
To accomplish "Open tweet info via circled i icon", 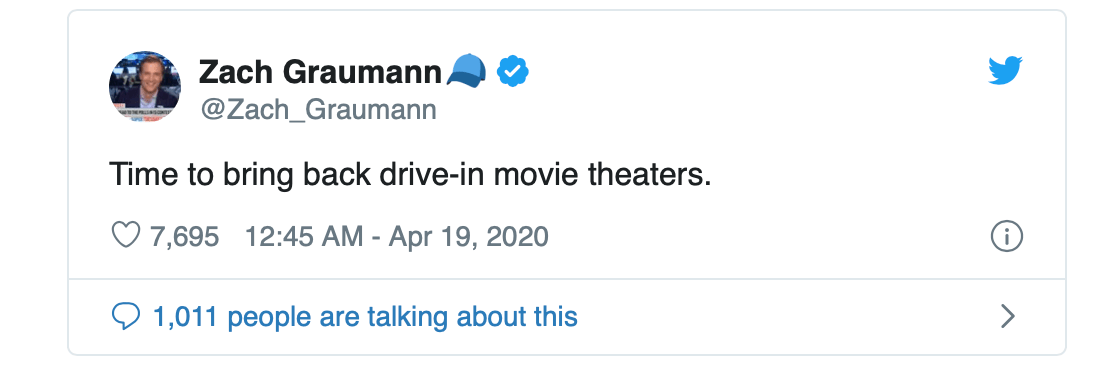I will [x=1007, y=237].
